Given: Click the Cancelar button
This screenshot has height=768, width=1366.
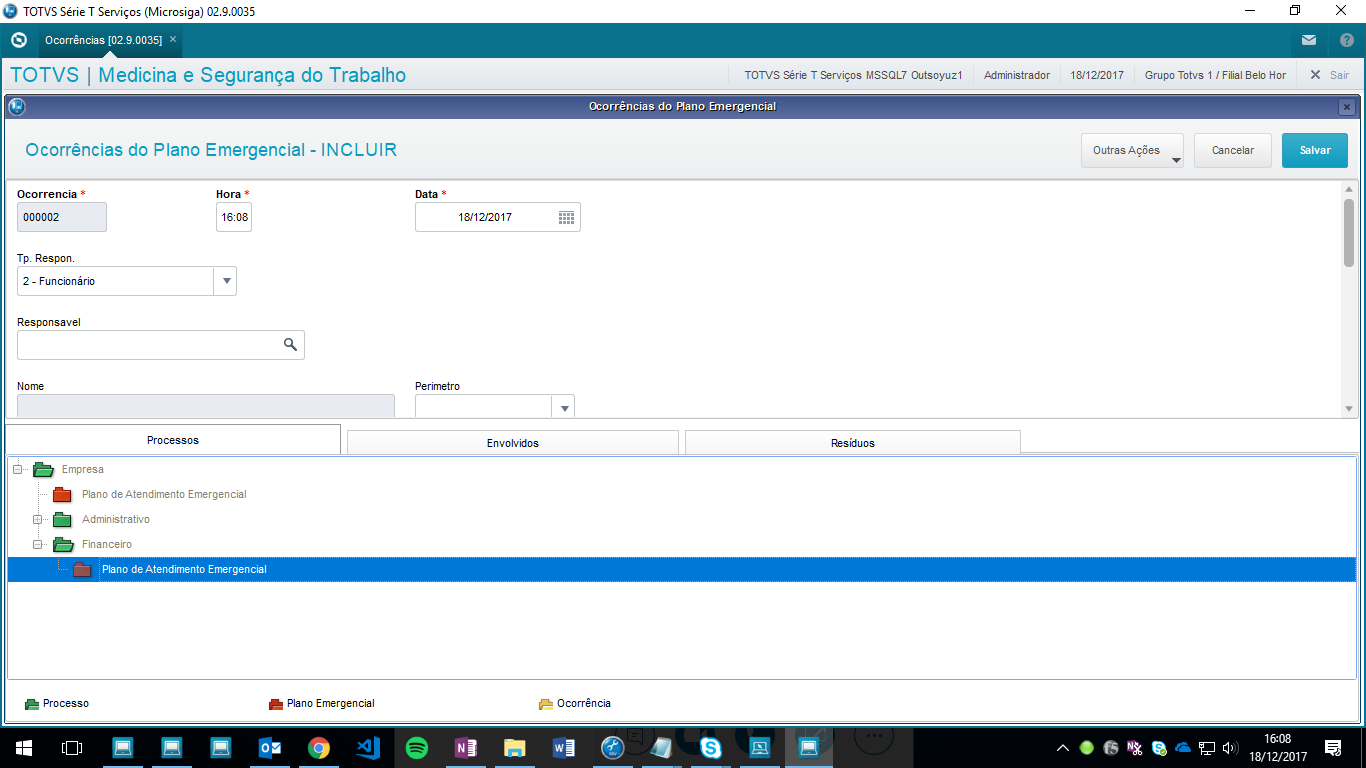Looking at the screenshot, I should (x=1233, y=150).
